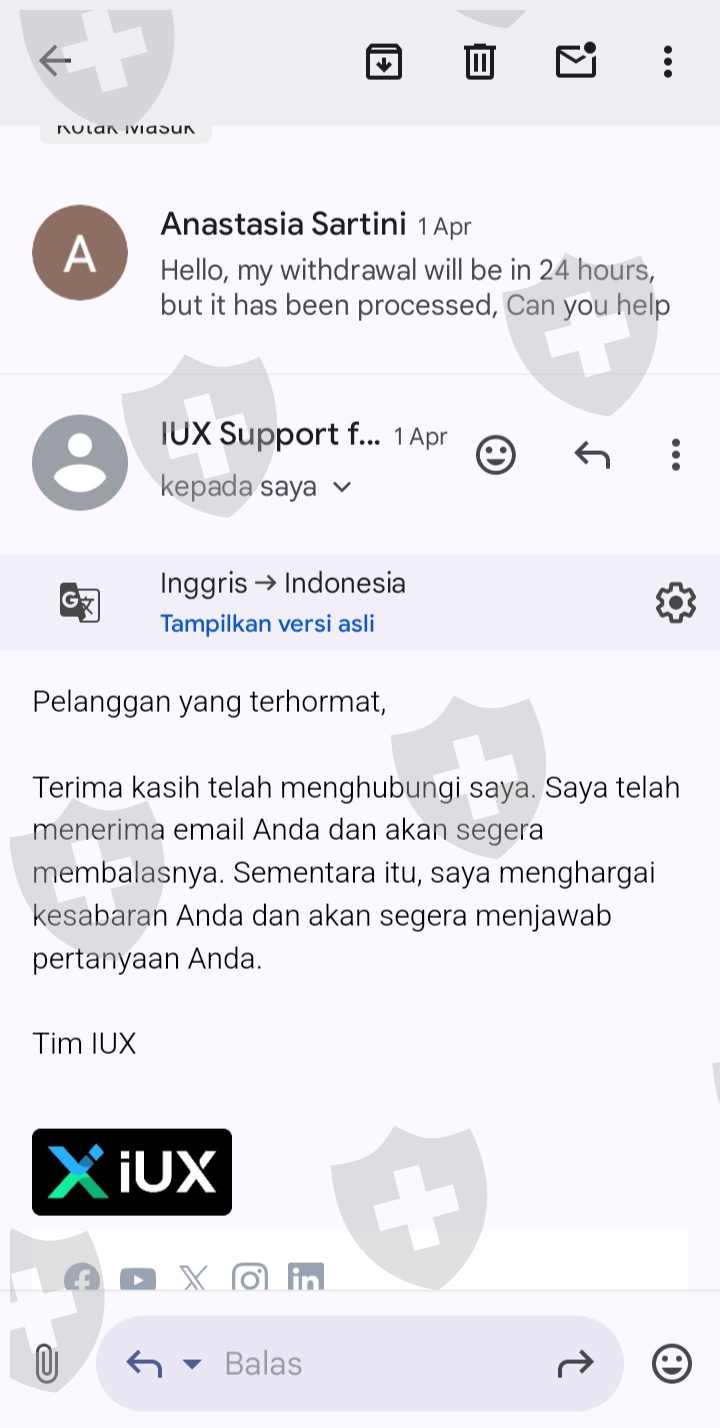Go back using the arrow icon
This screenshot has width=720, height=1428.
coord(55,62)
